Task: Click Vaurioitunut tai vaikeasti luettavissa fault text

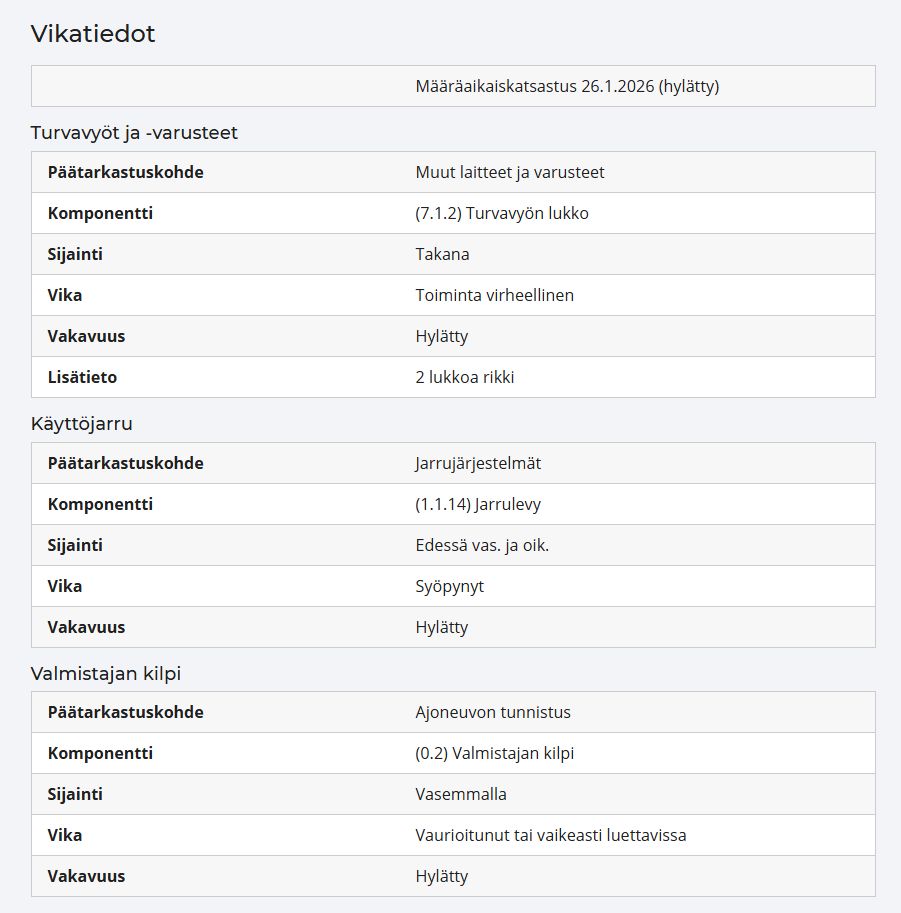Action: [x=550, y=836]
